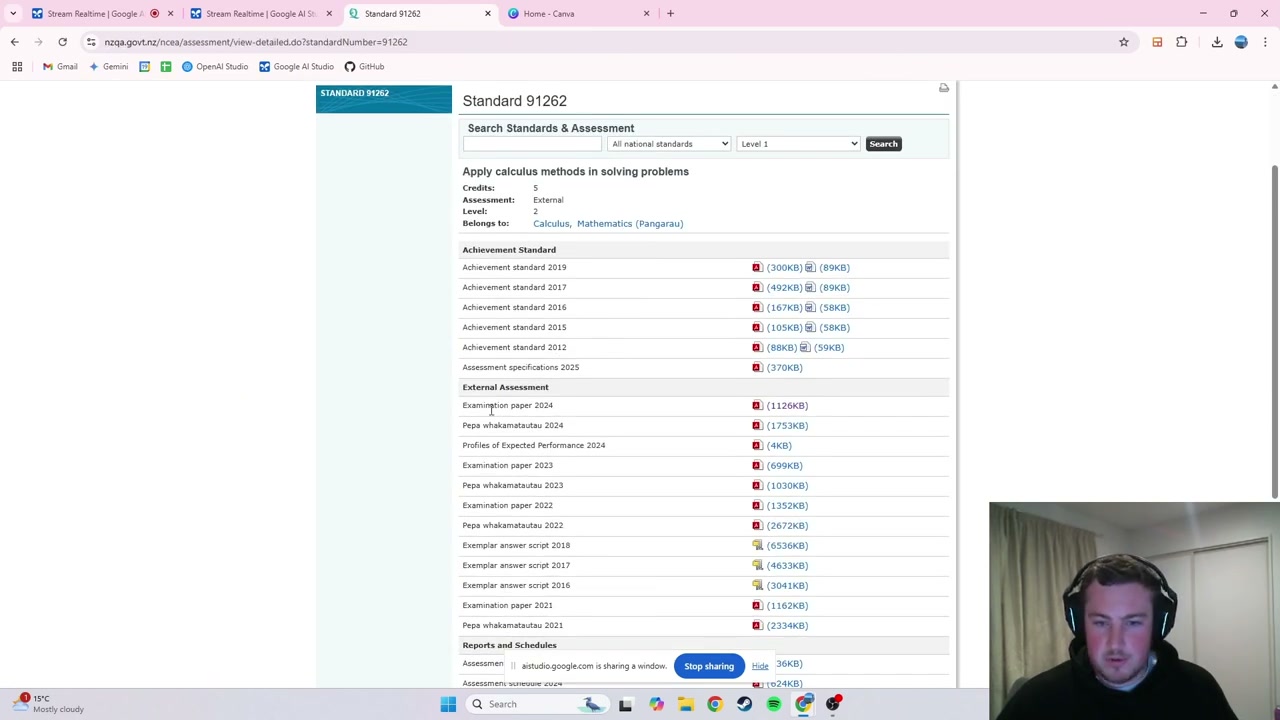Open the Gemini bookmark
Image resolution: width=1280 pixels, height=720 pixels.
[x=108, y=66]
